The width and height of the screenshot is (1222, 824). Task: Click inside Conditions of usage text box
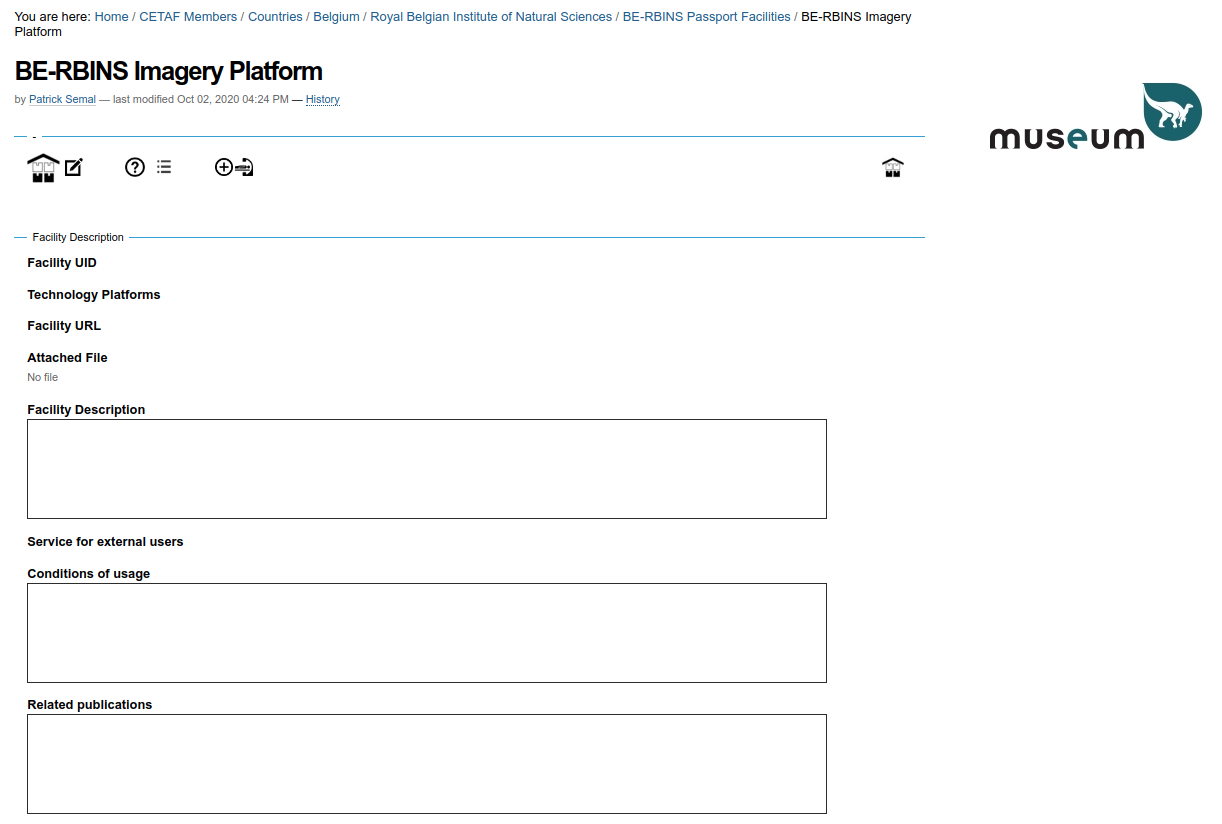427,633
